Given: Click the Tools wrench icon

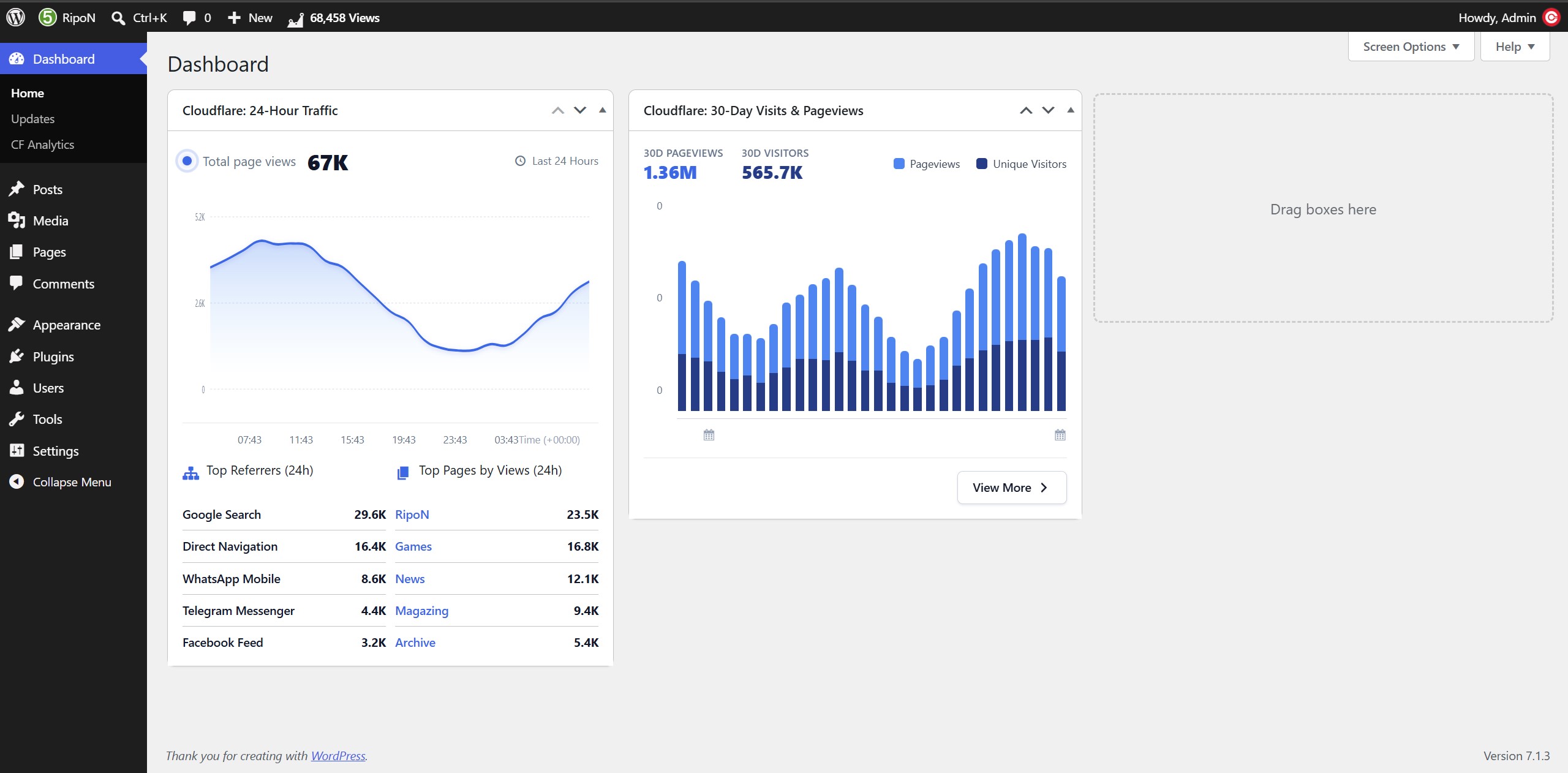Looking at the screenshot, I should click(17, 419).
